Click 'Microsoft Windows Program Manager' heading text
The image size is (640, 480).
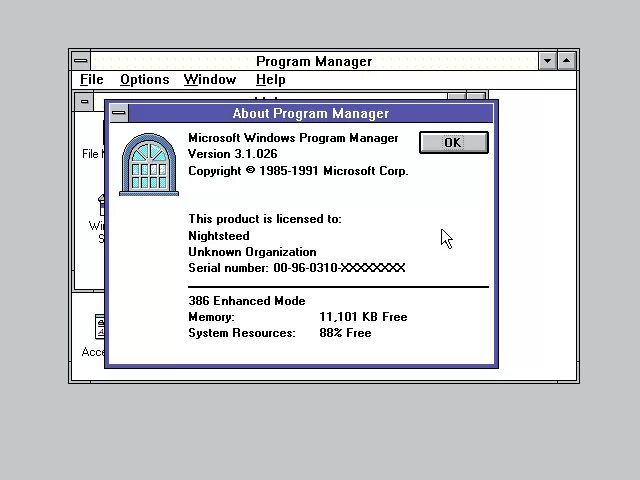coord(293,138)
